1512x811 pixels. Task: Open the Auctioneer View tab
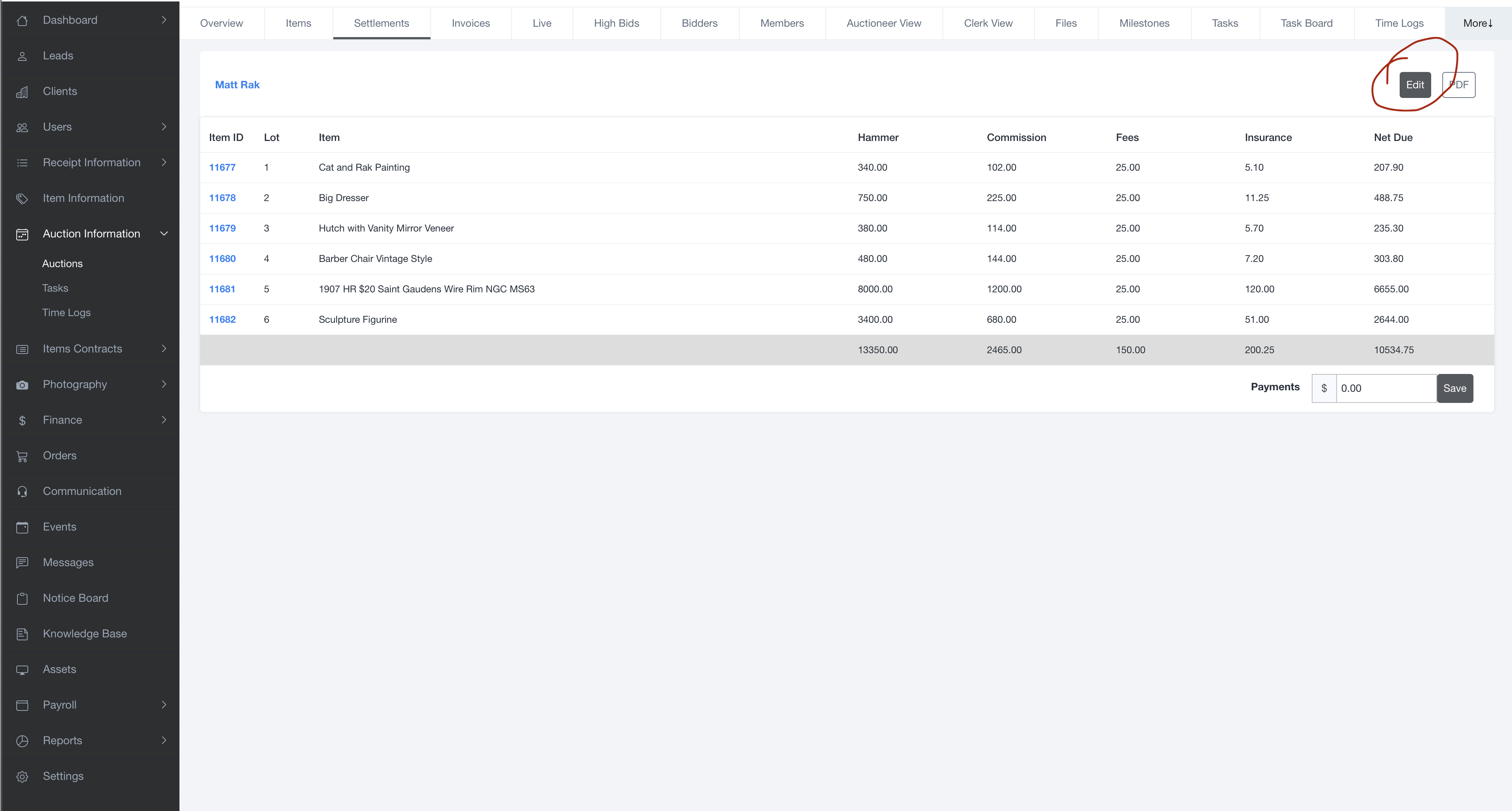pyautogui.click(x=884, y=23)
